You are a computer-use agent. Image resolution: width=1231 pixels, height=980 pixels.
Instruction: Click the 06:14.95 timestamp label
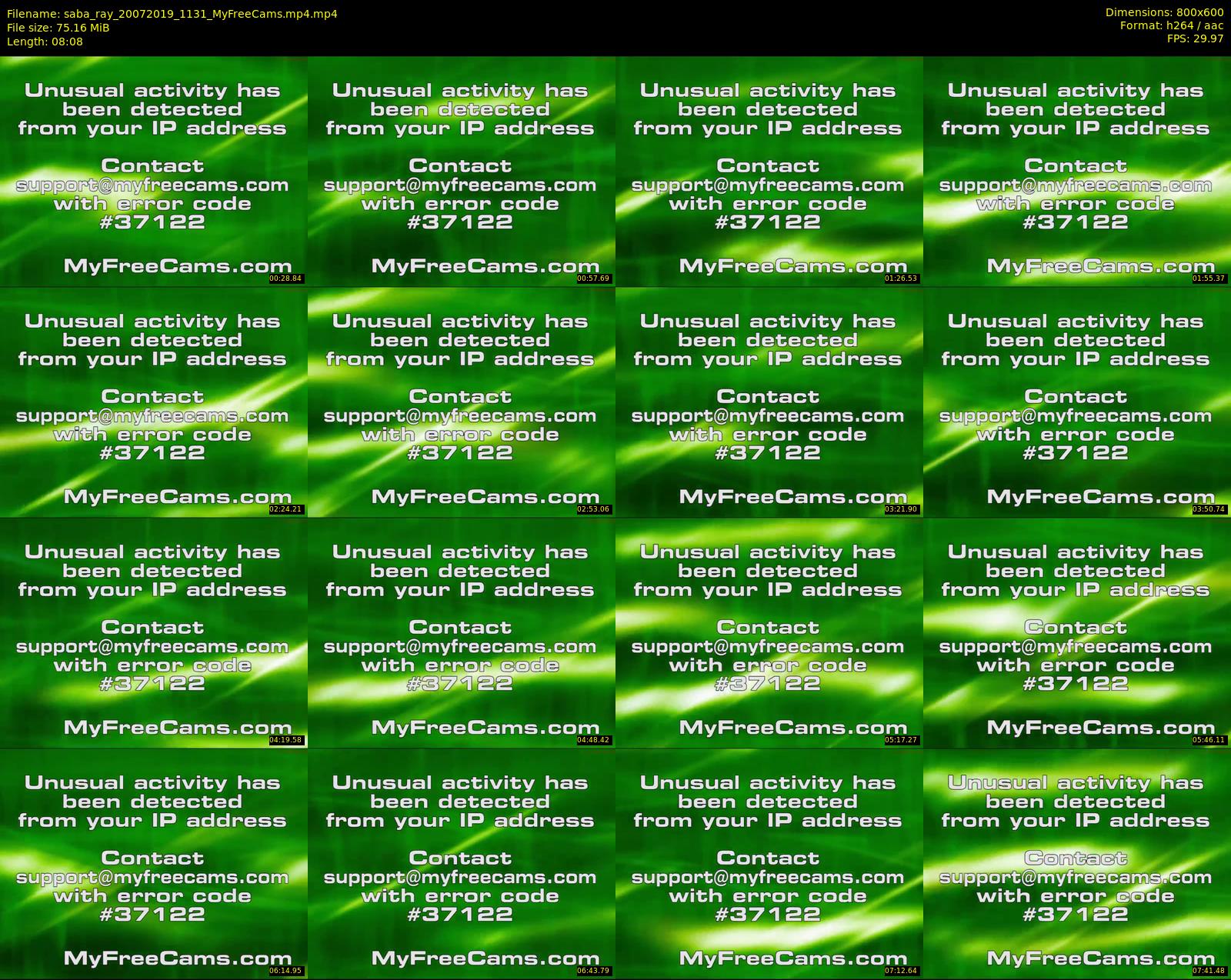click(285, 971)
